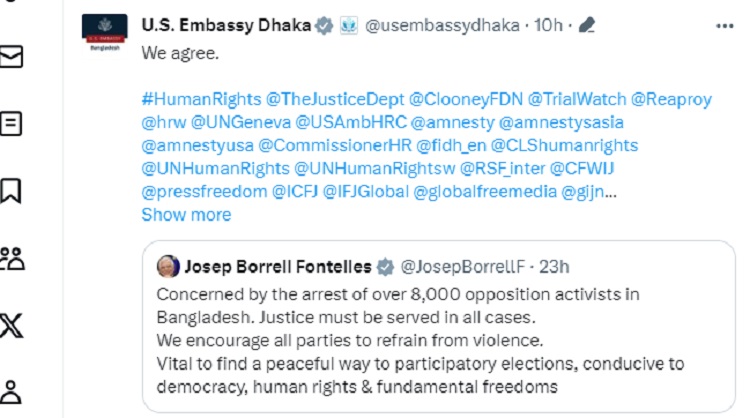The image size is (750, 418).
Task: Open the #HumanRights hashtag
Action: point(200,99)
